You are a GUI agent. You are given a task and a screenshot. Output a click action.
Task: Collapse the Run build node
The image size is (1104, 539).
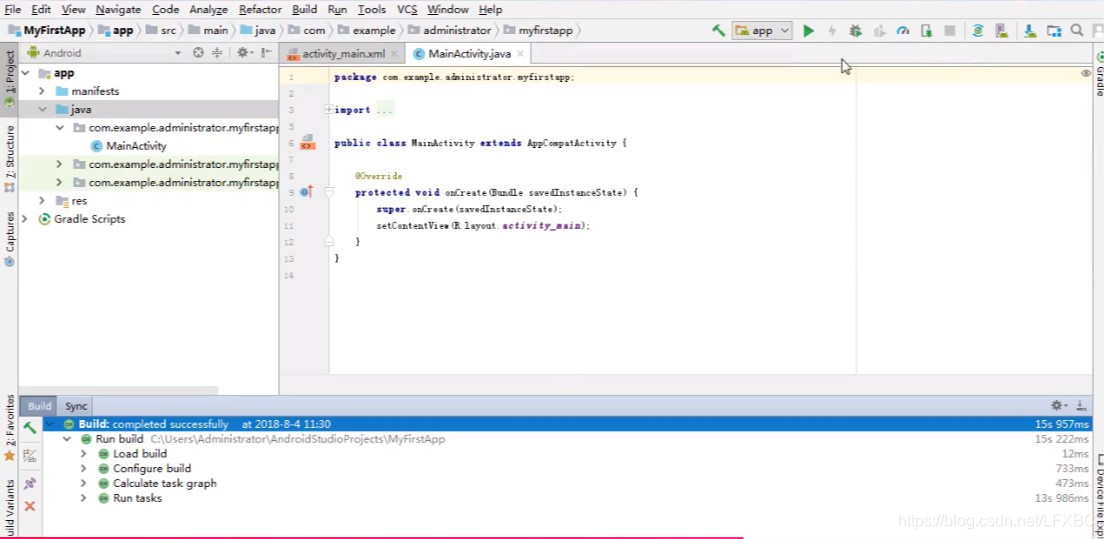pos(67,439)
